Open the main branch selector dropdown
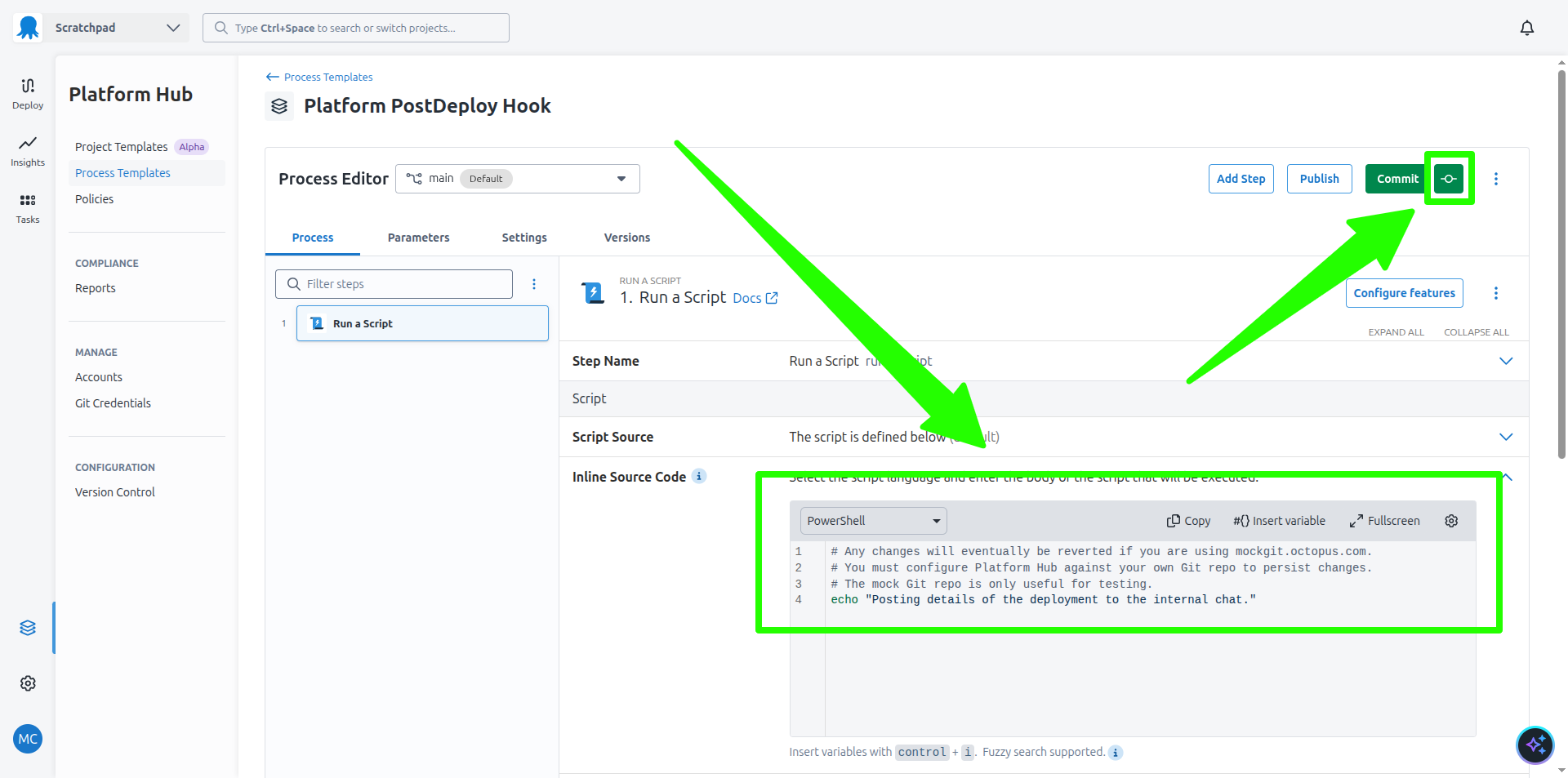Image resolution: width=1568 pixels, height=778 pixels. 517,179
